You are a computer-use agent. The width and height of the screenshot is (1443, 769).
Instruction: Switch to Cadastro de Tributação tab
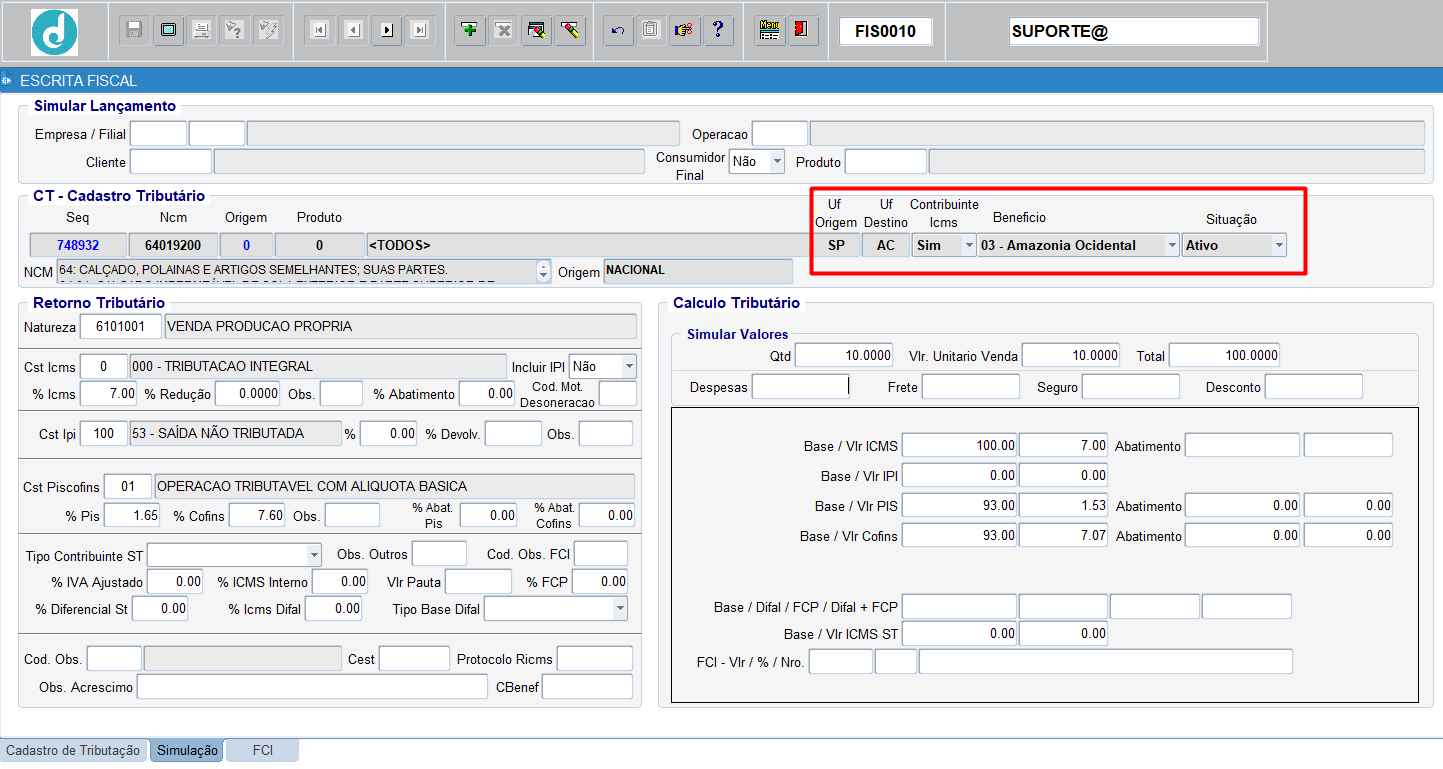pos(75,751)
